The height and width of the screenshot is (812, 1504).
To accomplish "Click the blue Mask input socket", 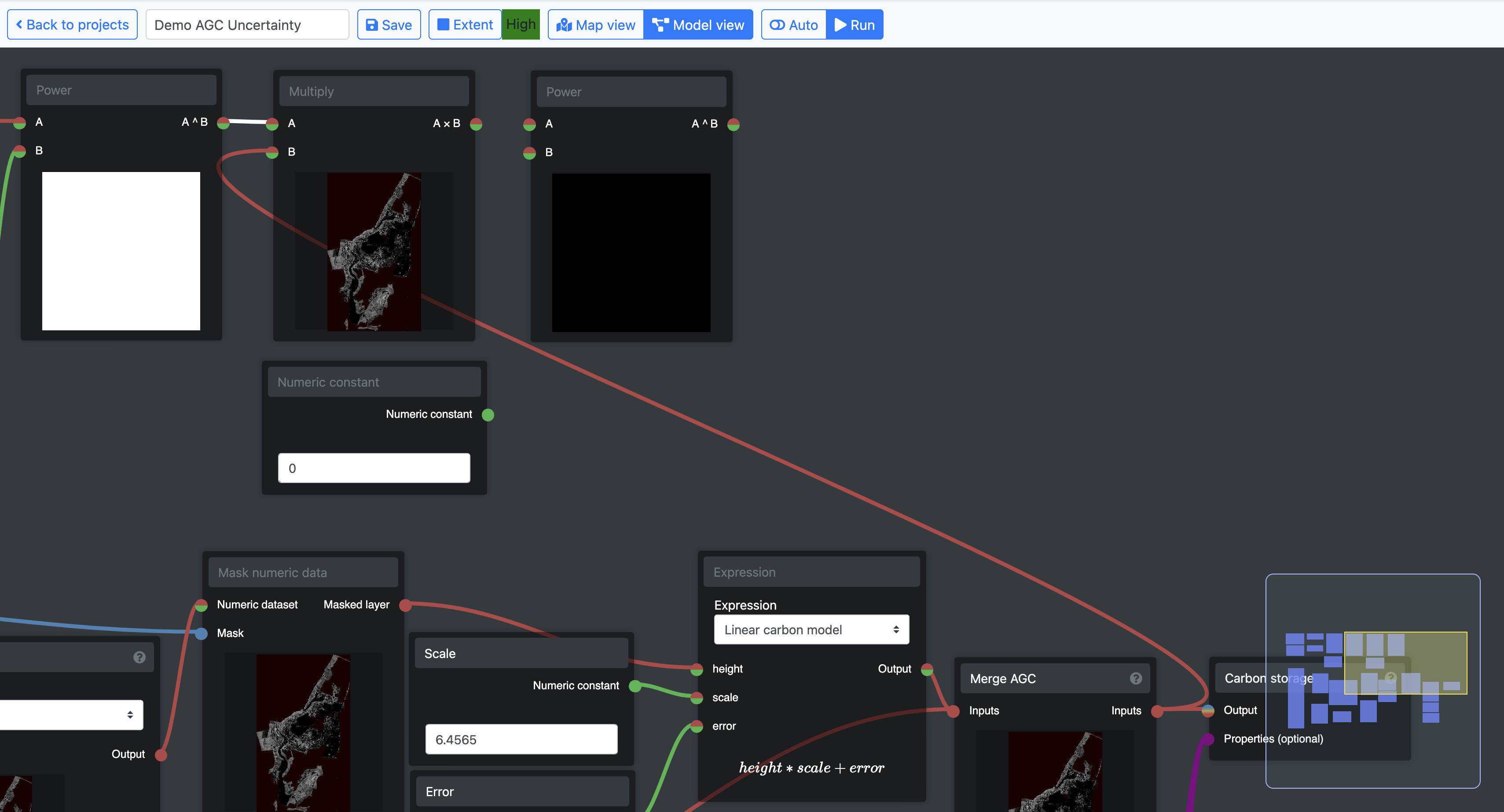I will point(202,633).
